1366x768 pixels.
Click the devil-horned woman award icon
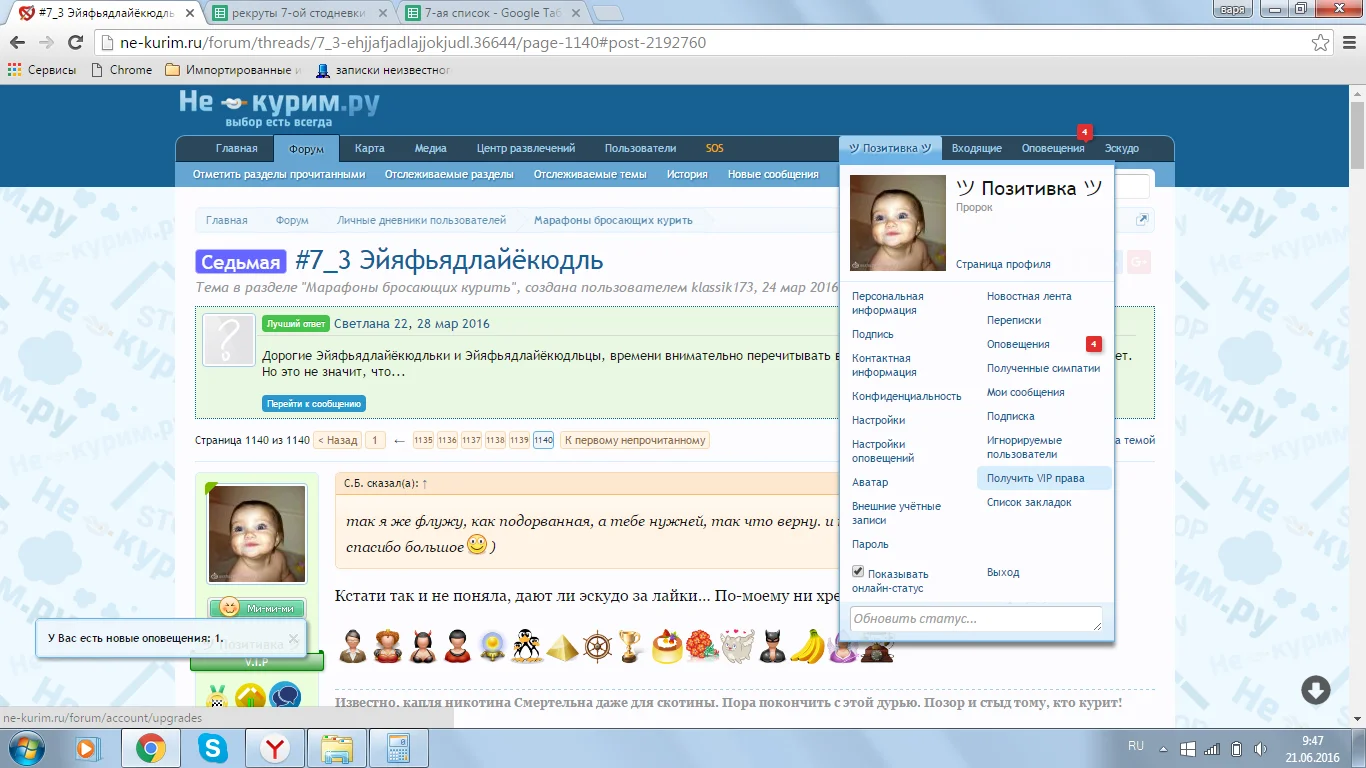[x=422, y=646]
